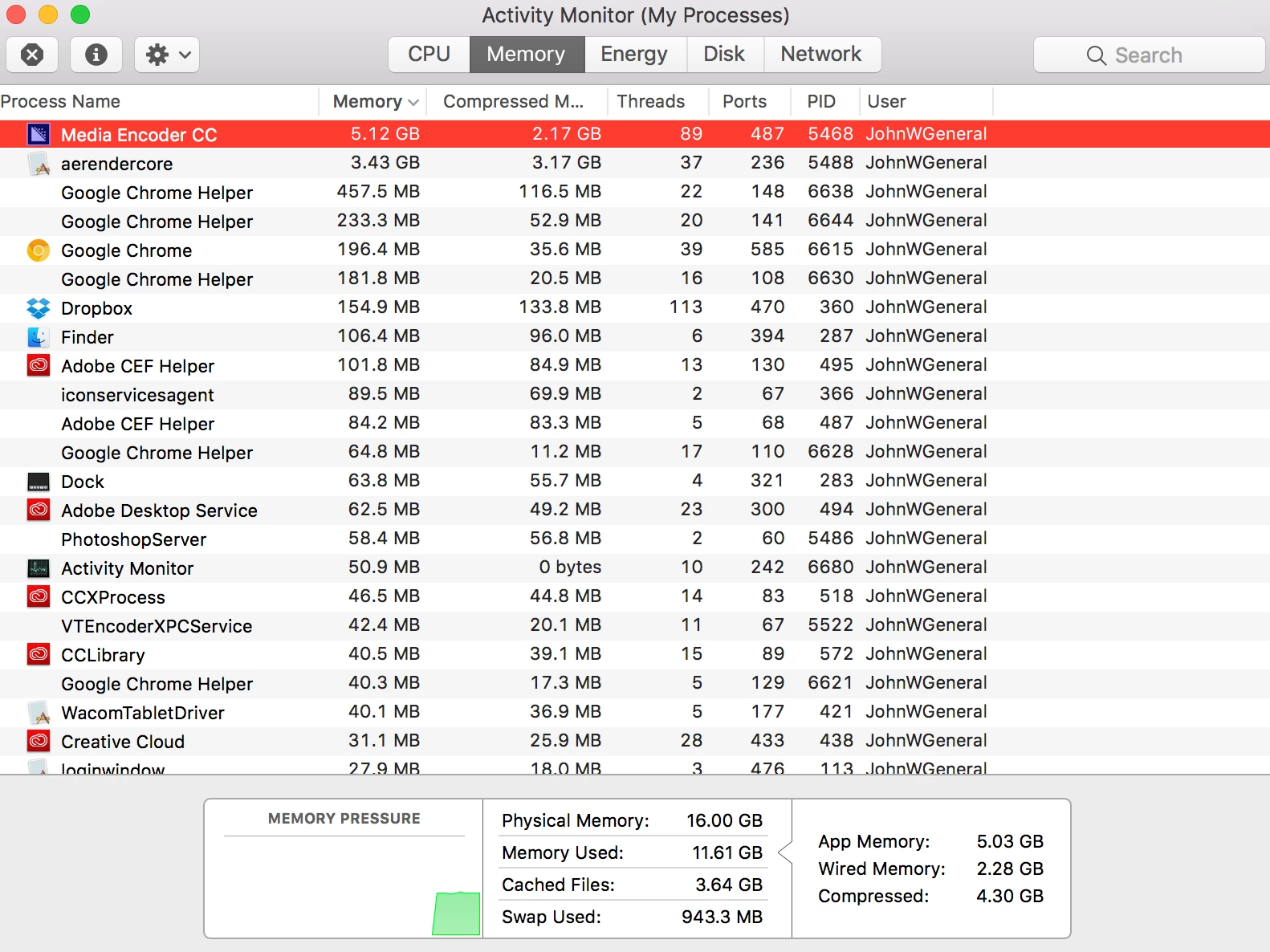Viewport: 1270px width, 952px height.
Task: Click the search magnifier icon
Action: pos(1096,55)
